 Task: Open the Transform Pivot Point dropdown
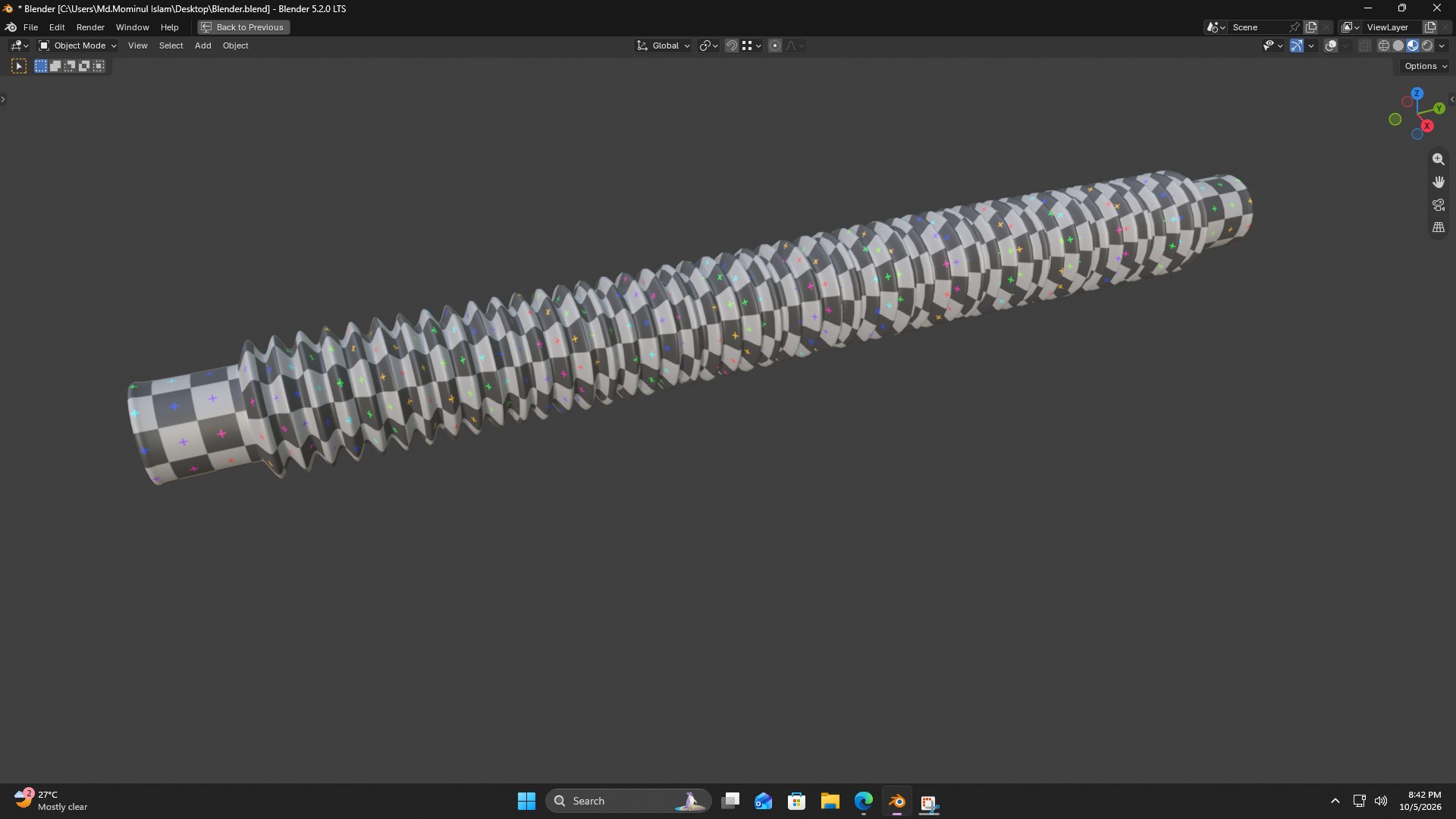[x=708, y=46]
